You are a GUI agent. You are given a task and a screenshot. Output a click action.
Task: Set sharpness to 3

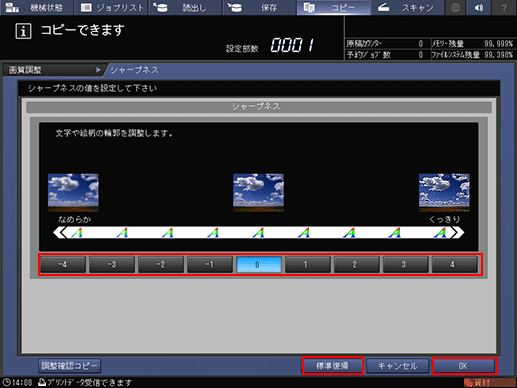click(405, 265)
